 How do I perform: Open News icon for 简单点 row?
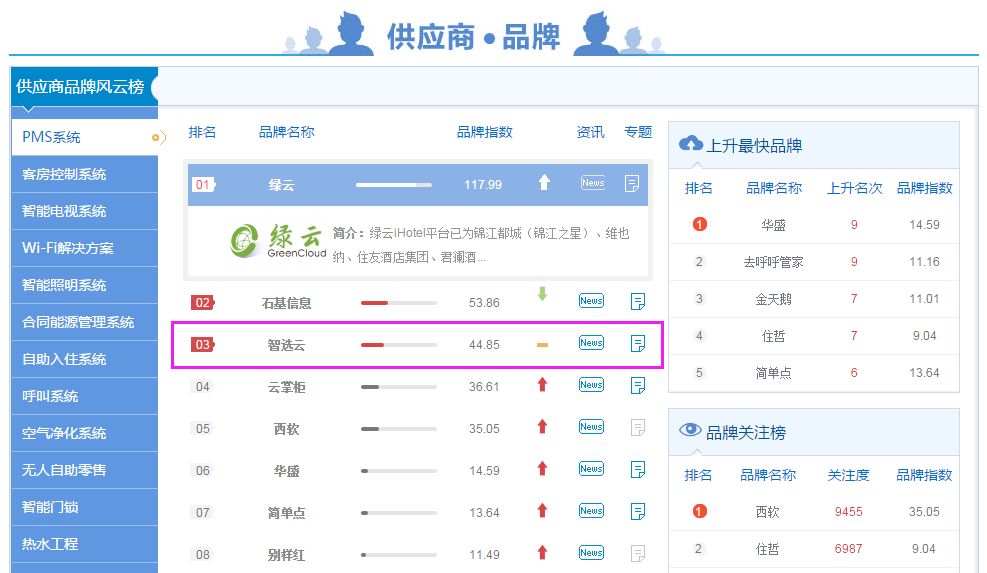591,511
